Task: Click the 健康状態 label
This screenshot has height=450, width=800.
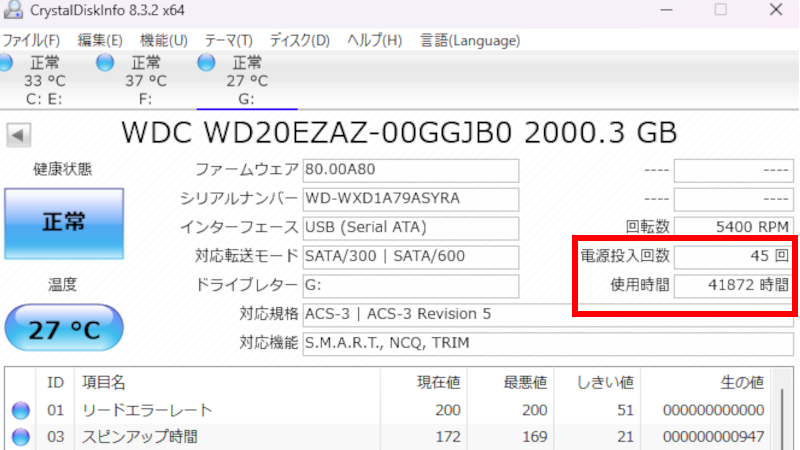Action: pos(63,169)
